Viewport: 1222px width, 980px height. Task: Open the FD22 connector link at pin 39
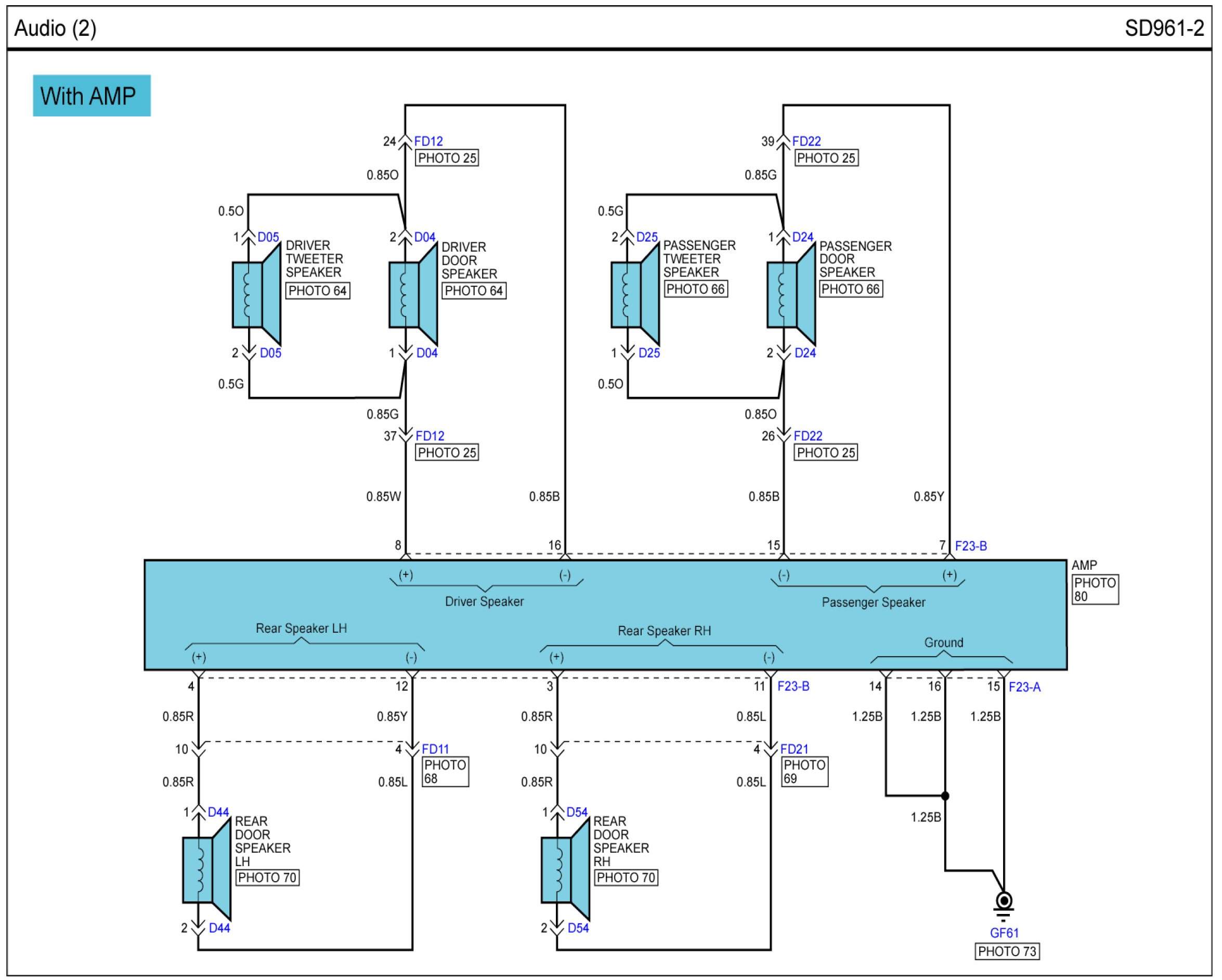coord(807,141)
